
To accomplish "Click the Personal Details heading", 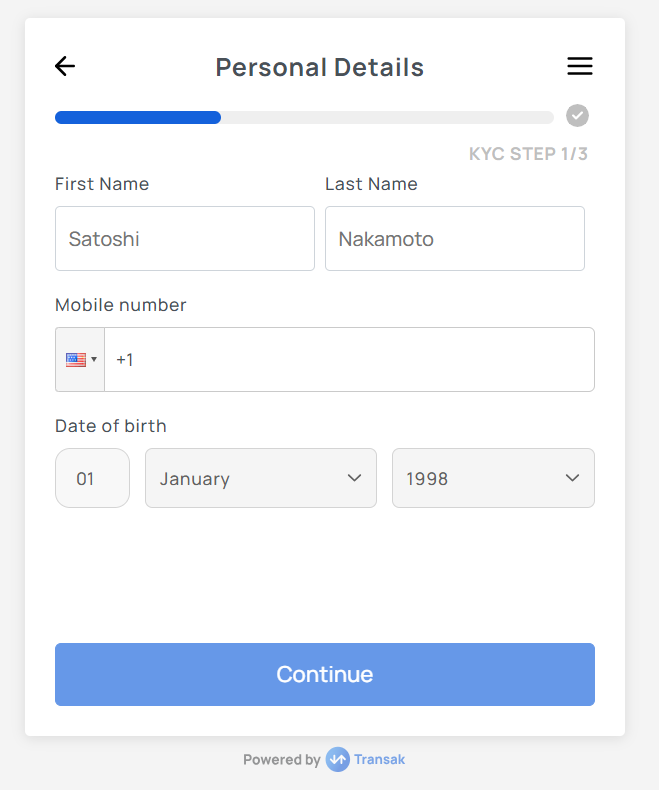I will [x=320, y=68].
